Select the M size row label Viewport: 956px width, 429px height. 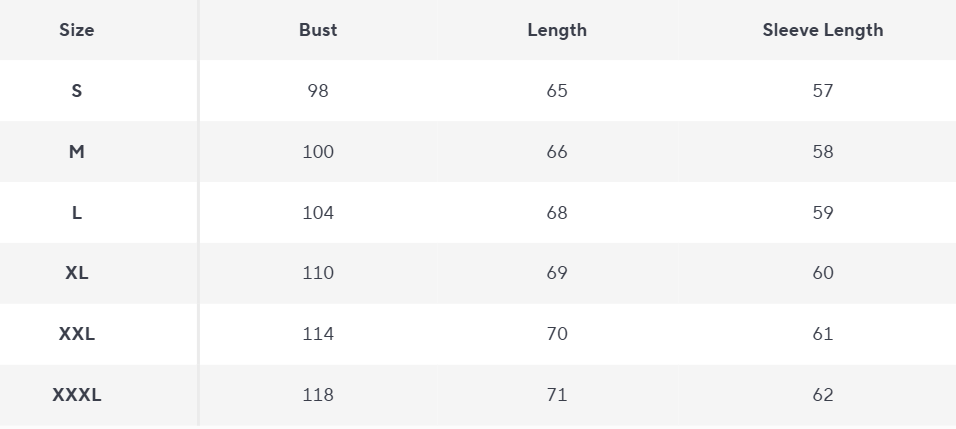(x=77, y=152)
